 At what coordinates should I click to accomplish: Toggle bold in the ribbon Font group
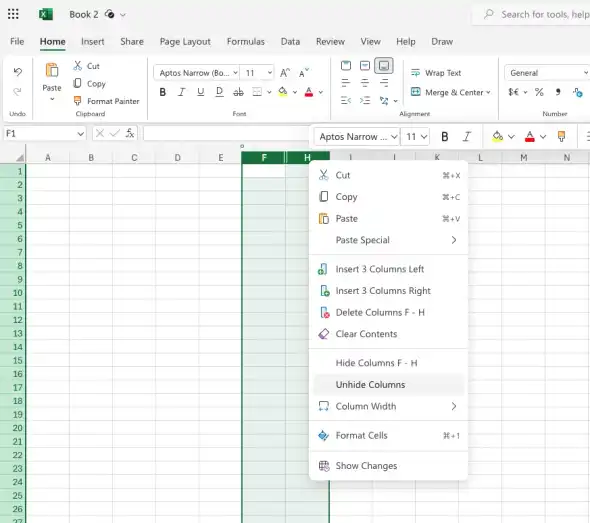163,92
